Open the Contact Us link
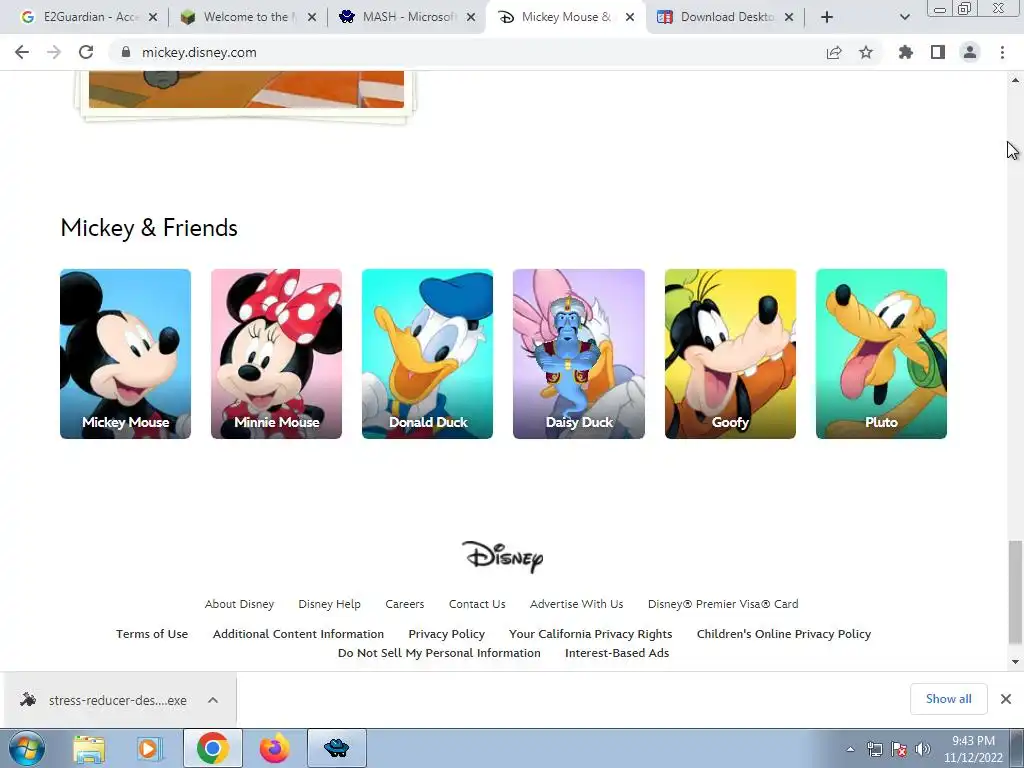Viewport: 1024px width, 768px height. pyautogui.click(x=477, y=604)
